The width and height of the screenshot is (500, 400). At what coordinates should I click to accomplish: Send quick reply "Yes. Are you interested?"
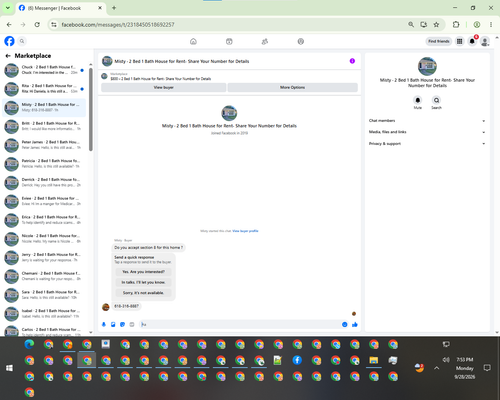143,272
